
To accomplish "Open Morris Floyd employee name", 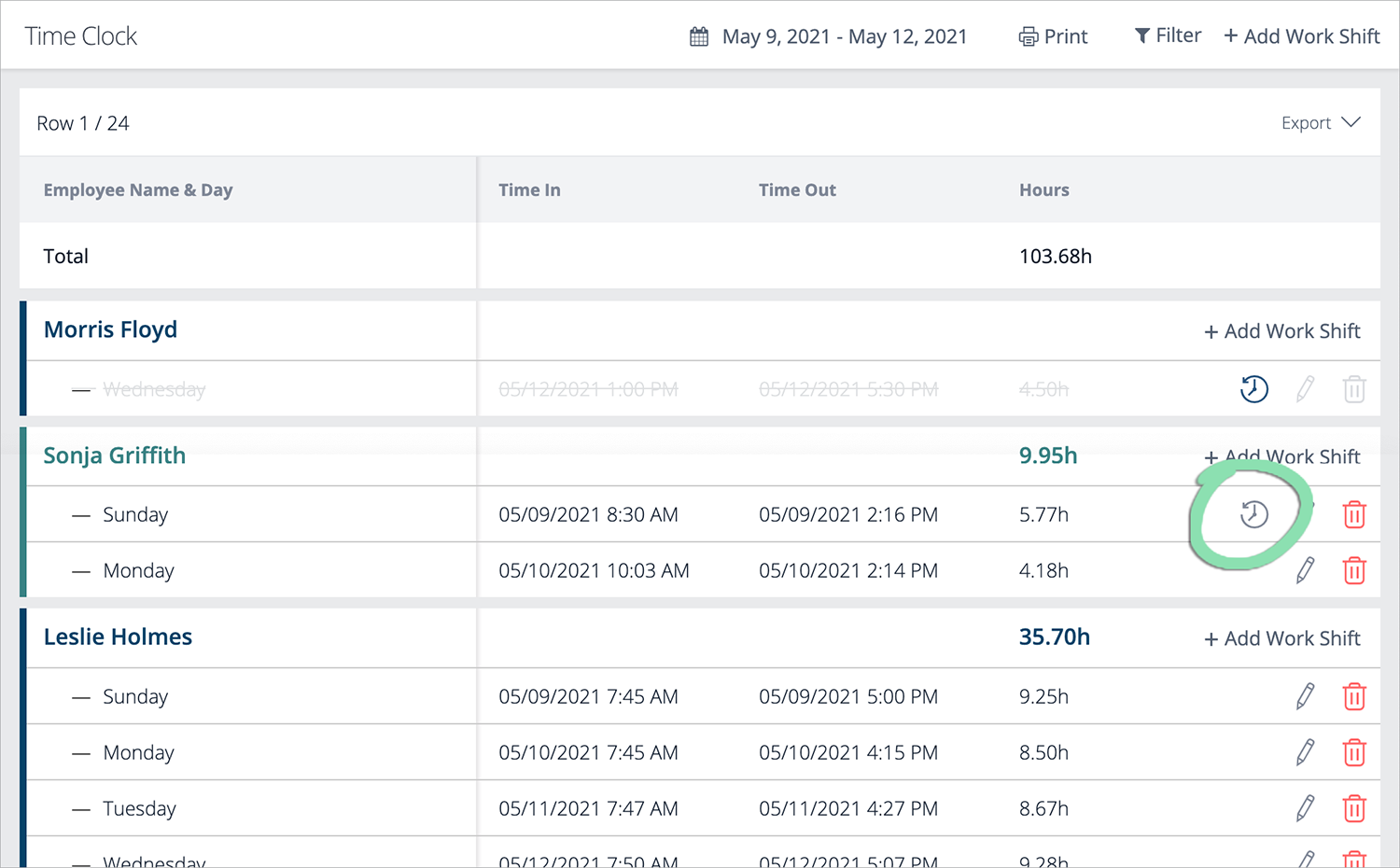I will [x=110, y=329].
